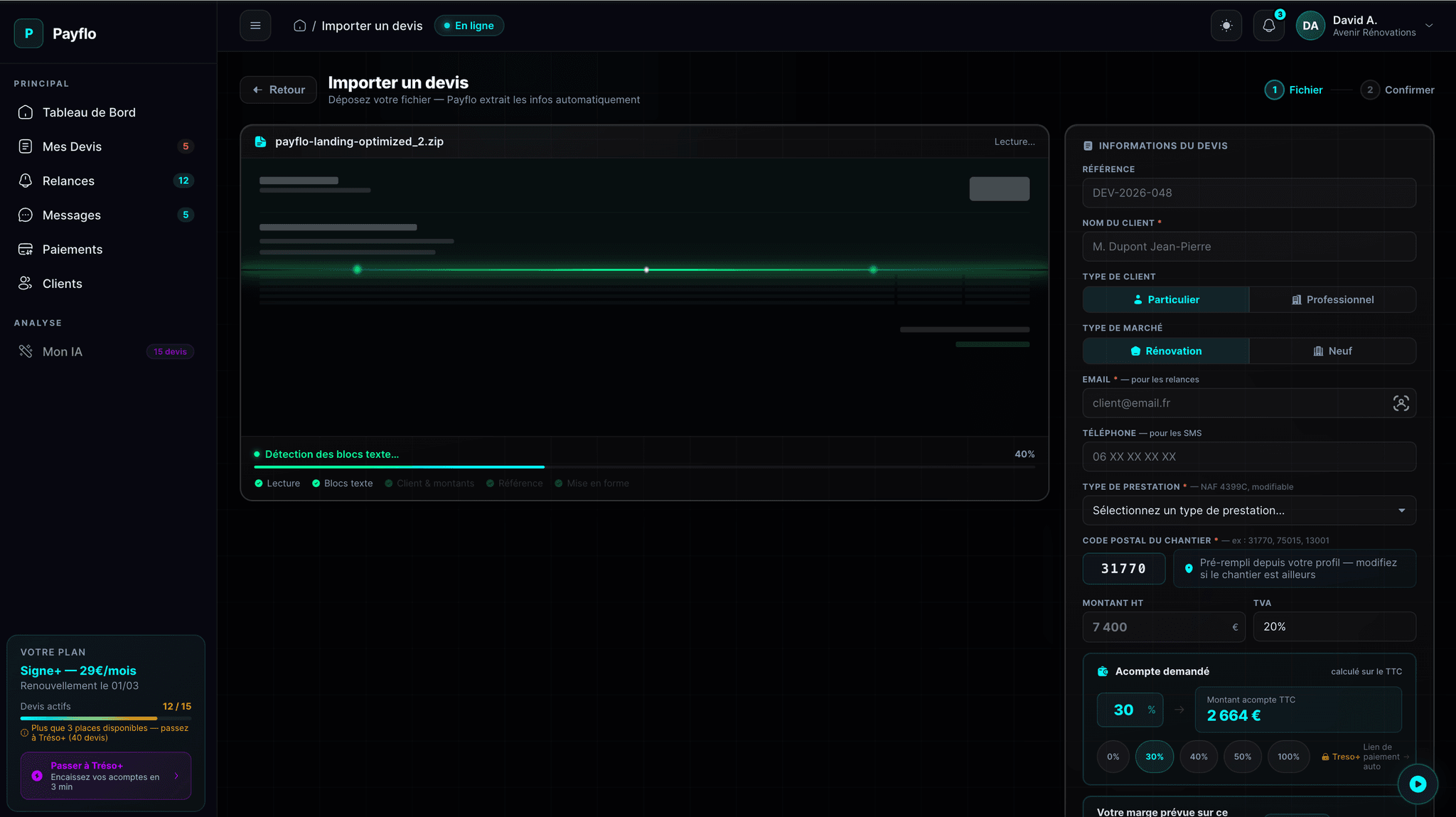The image size is (1456, 817).
Task: Click the Messages chat bubble icon
Action: 26,215
